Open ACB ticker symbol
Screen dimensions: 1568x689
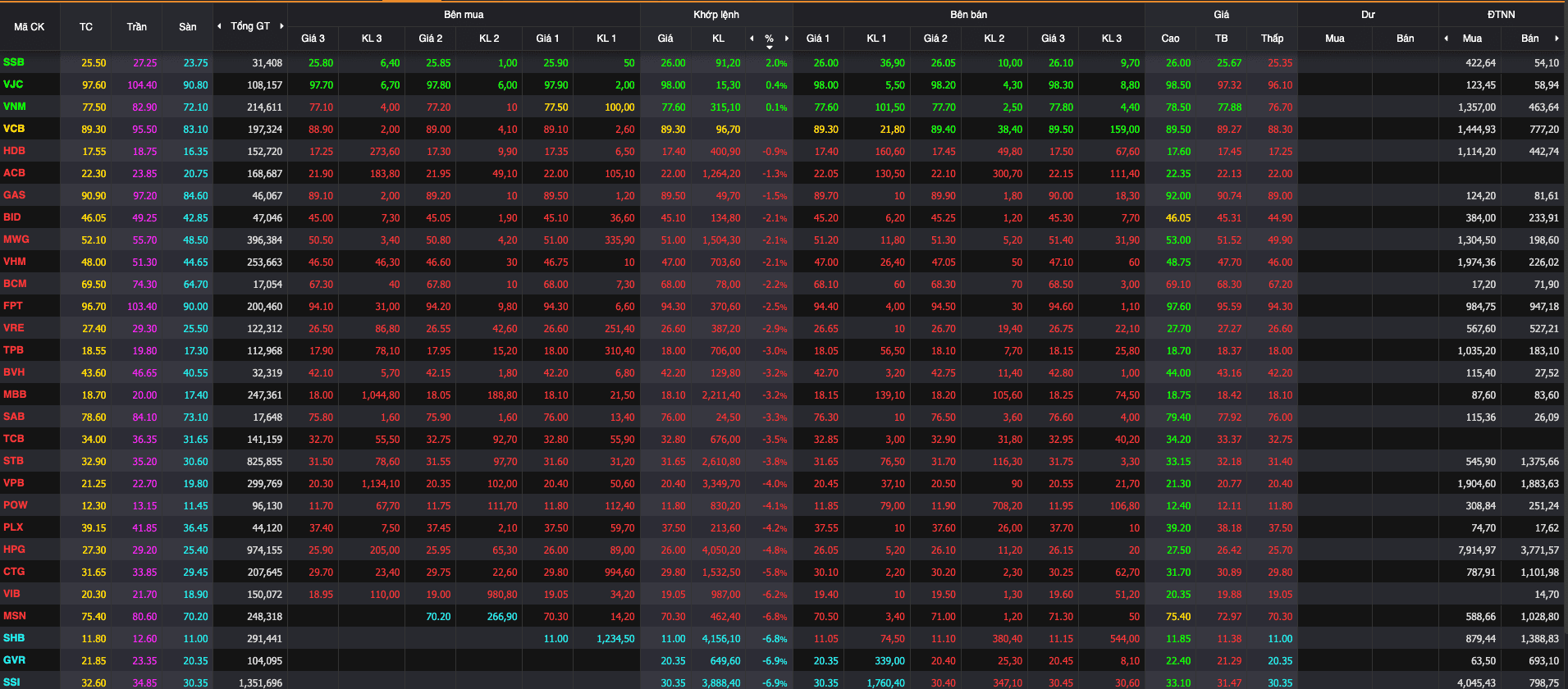14,173
